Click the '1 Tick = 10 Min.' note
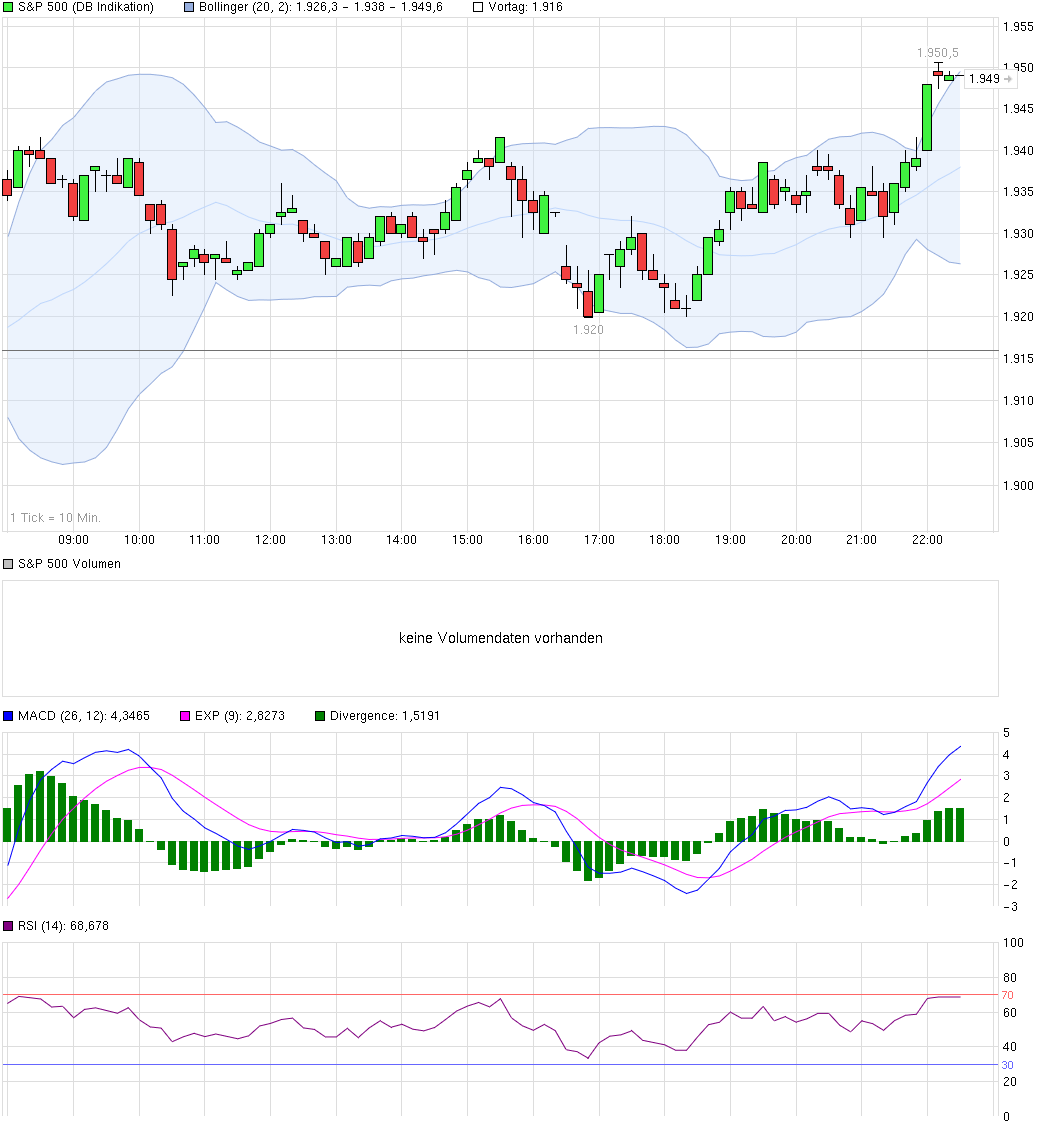Screen dimensions: 1052x1129 55,518
